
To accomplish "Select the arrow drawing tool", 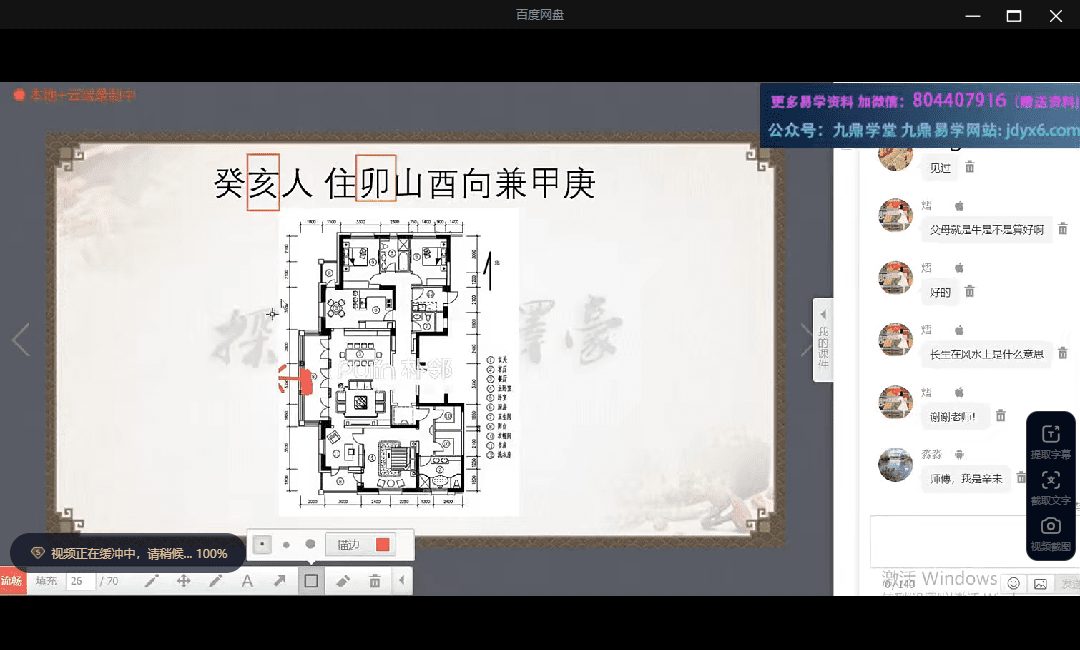I will pyautogui.click(x=279, y=581).
